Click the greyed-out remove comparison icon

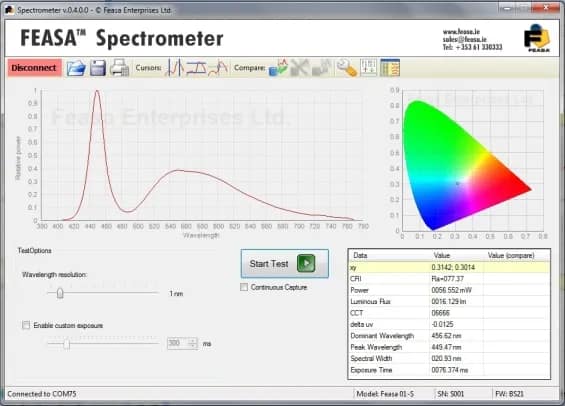point(300,68)
